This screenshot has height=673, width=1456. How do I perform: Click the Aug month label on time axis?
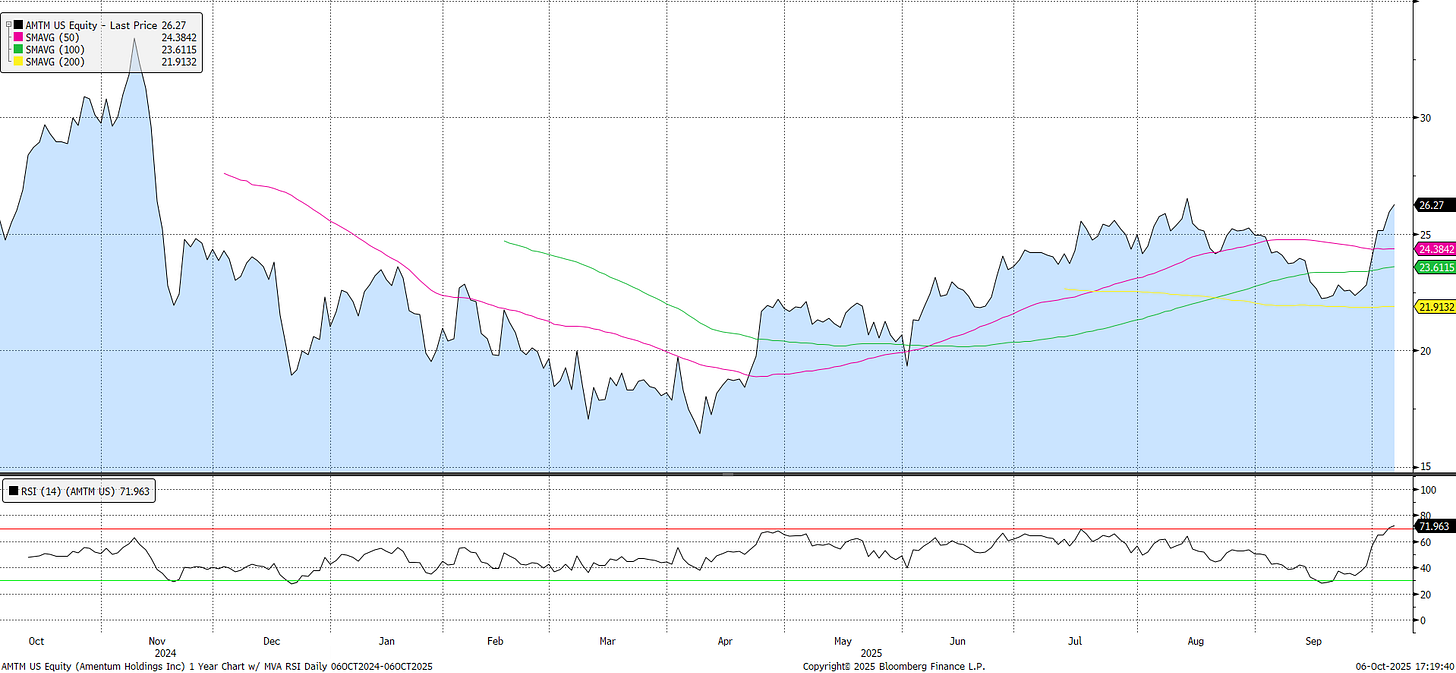click(1196, 639)
